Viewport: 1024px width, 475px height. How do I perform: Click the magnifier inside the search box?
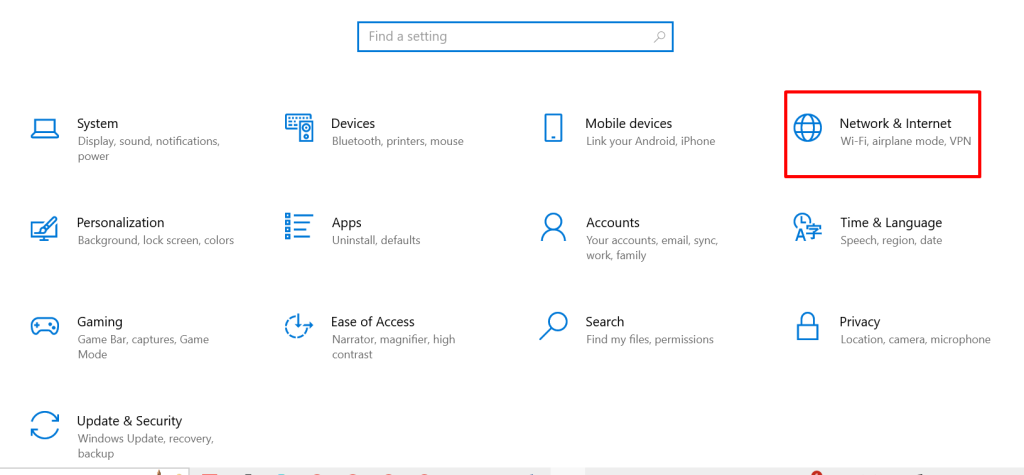[659, 37]
